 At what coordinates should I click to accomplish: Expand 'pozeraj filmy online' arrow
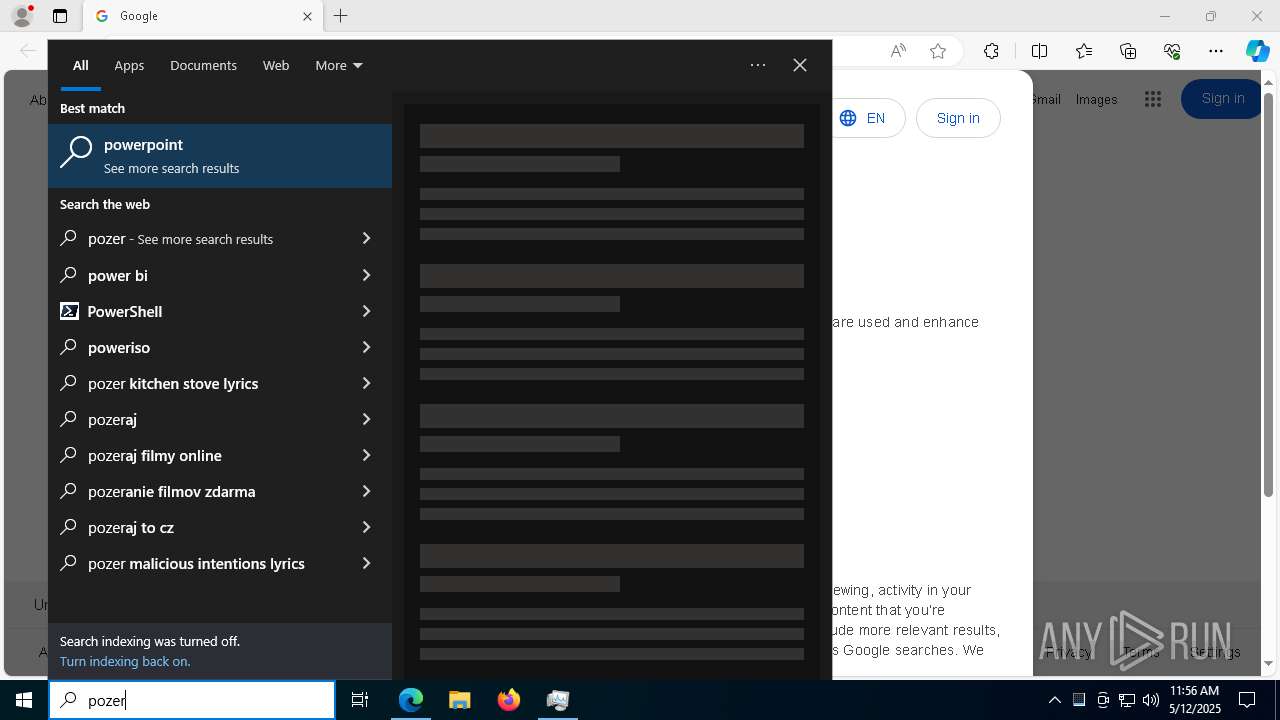366,455
